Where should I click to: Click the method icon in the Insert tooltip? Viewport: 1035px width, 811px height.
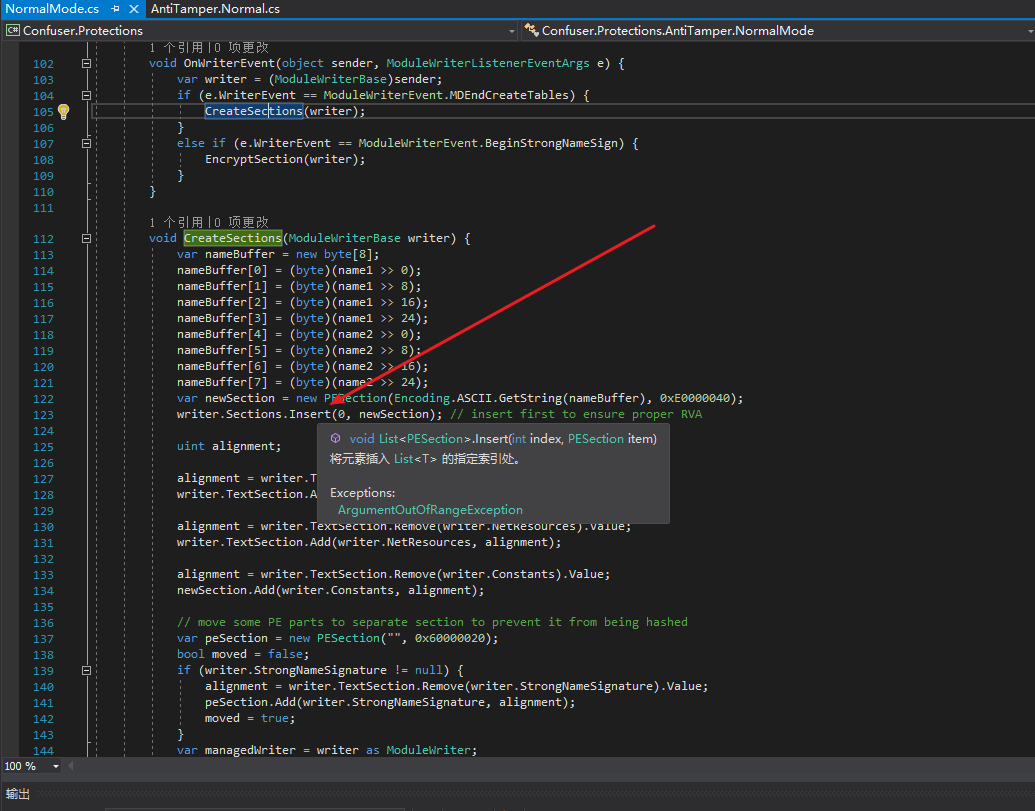[335, 439]
